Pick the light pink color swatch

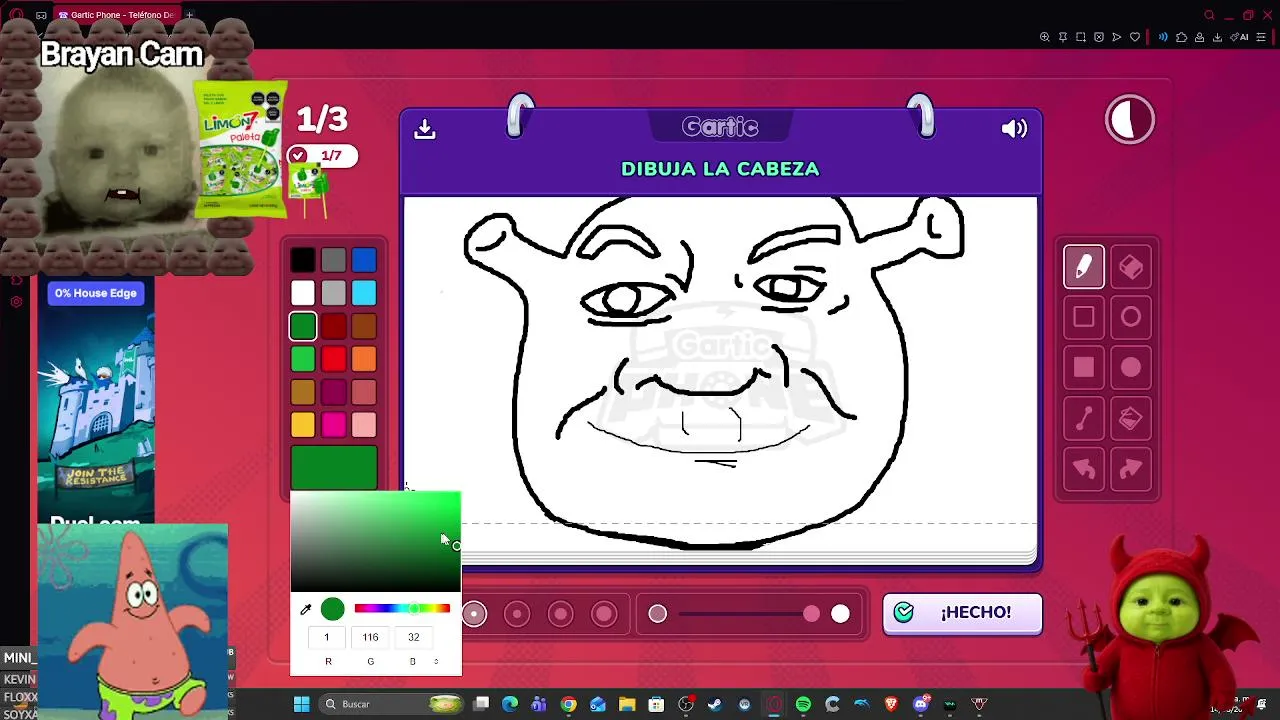coord(364,425)
